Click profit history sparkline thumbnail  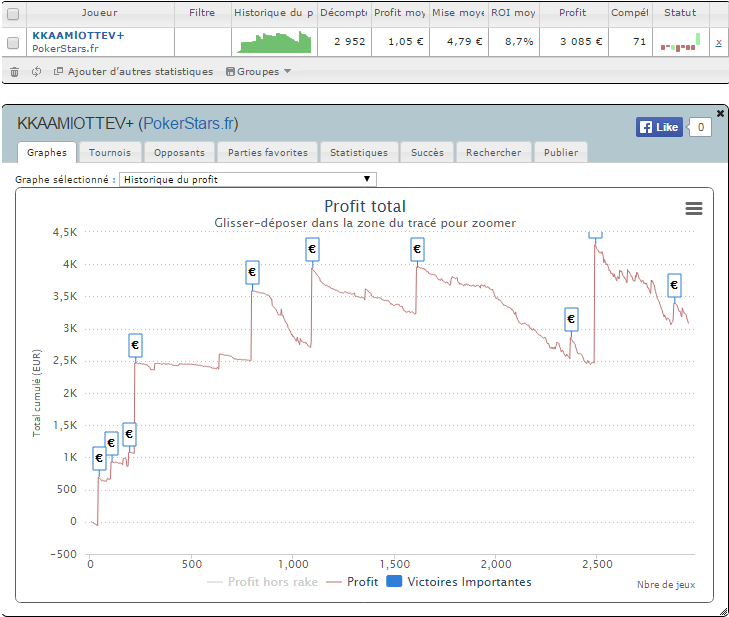pos(274,42)
